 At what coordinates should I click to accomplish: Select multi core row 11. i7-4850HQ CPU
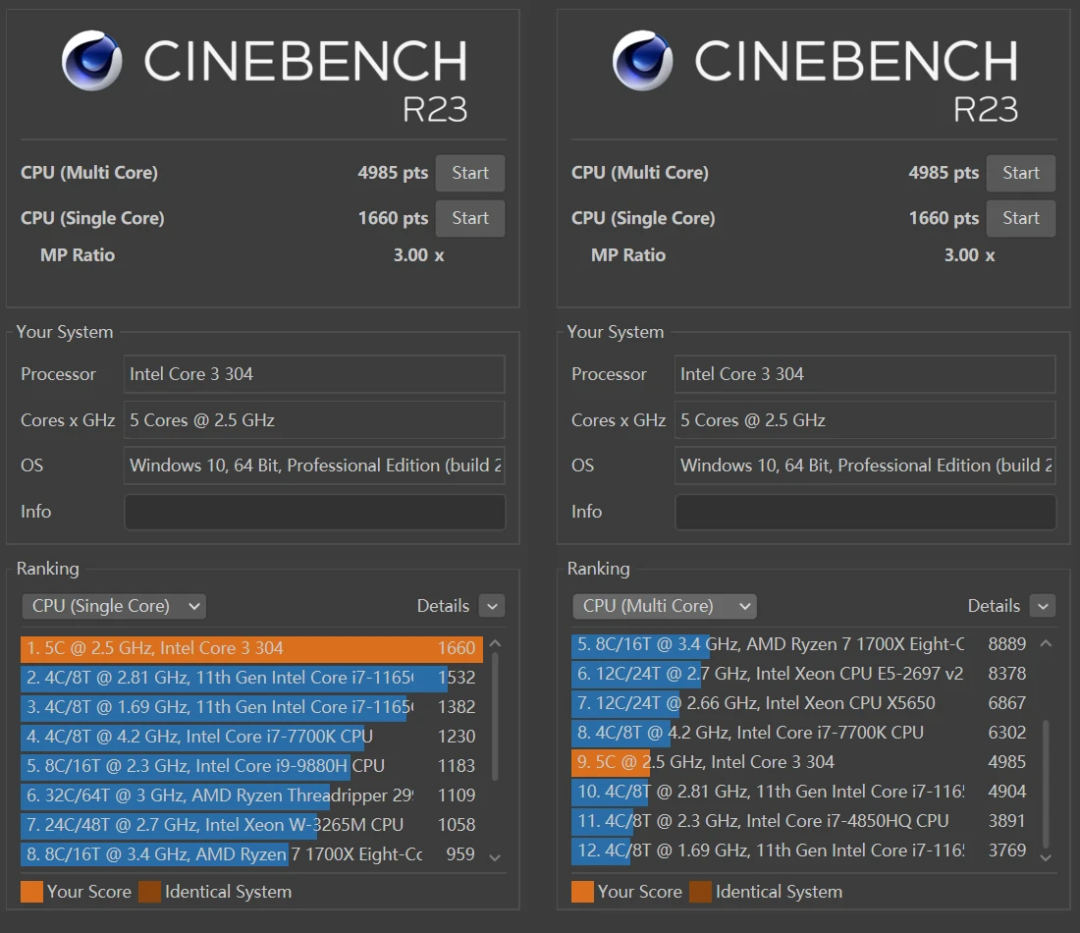pyautogui.click(x=802, y=821)
